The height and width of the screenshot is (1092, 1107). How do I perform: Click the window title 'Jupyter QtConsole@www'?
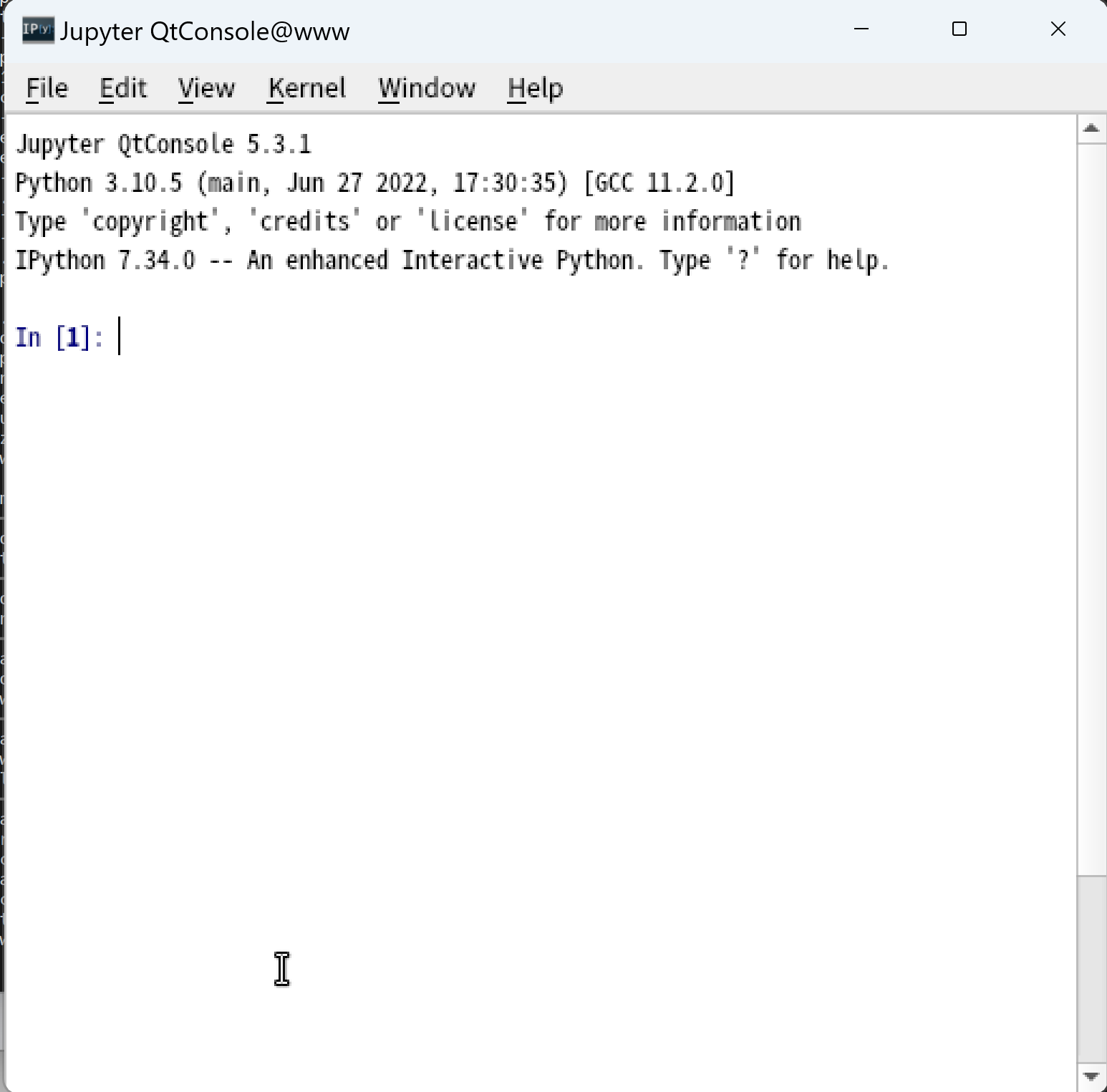coord(205,32)
